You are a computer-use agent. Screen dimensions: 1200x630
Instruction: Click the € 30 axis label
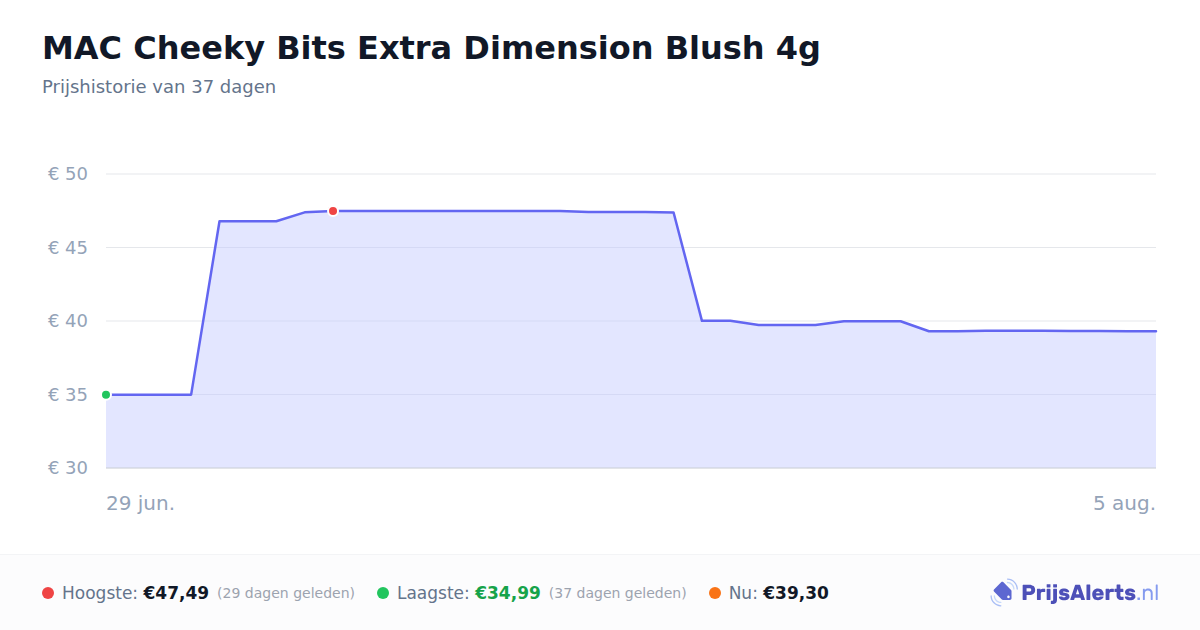point(68,468)
